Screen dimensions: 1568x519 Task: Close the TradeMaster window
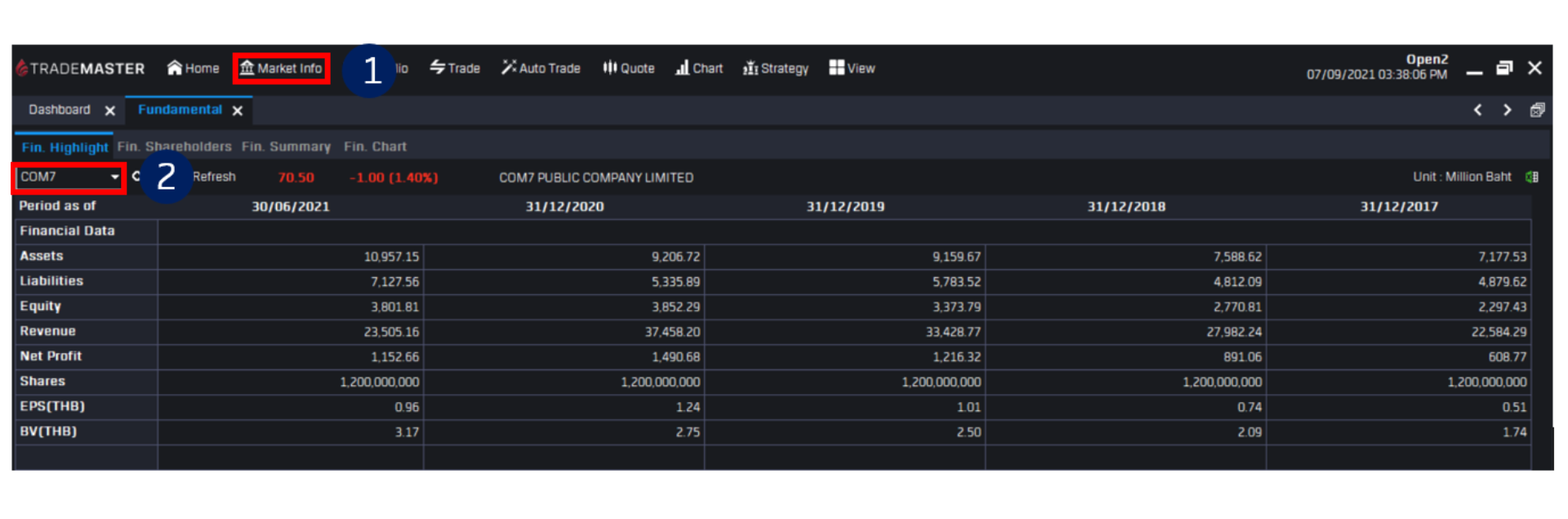[1535, 68]
